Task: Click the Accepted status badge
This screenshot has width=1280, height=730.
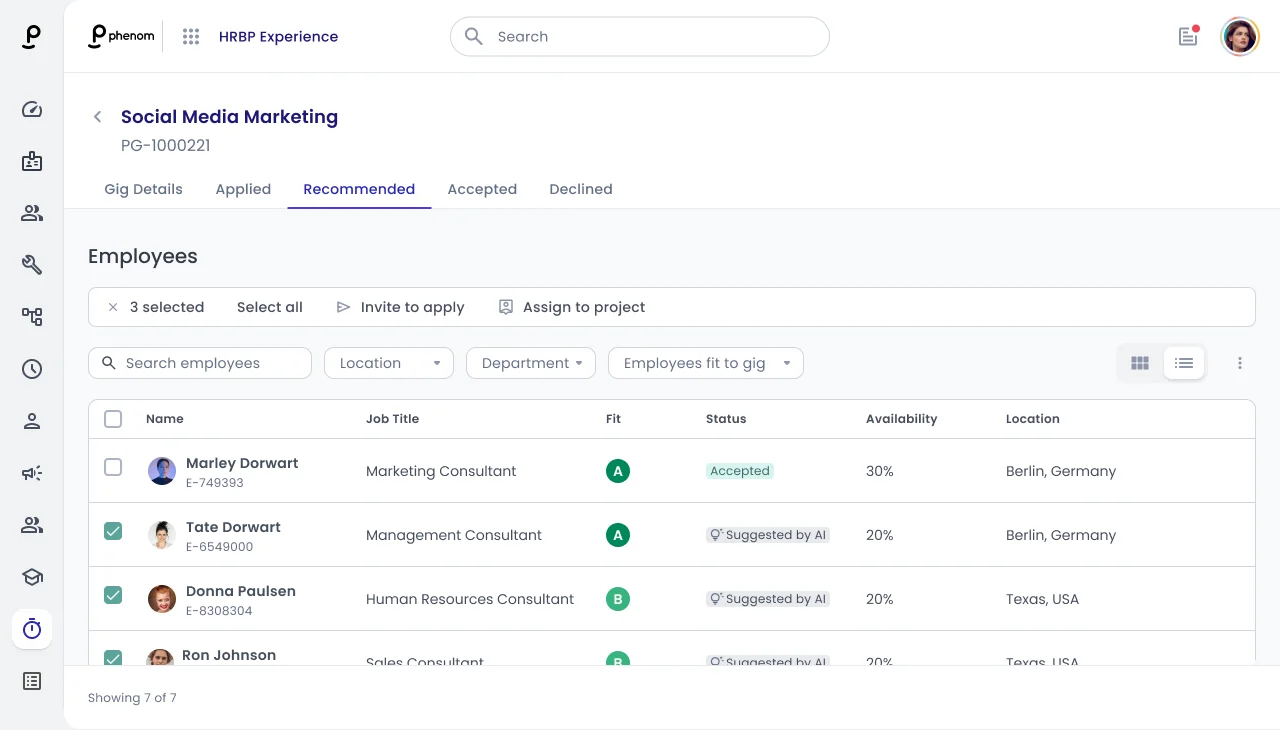Action: [x=740, y=471]
